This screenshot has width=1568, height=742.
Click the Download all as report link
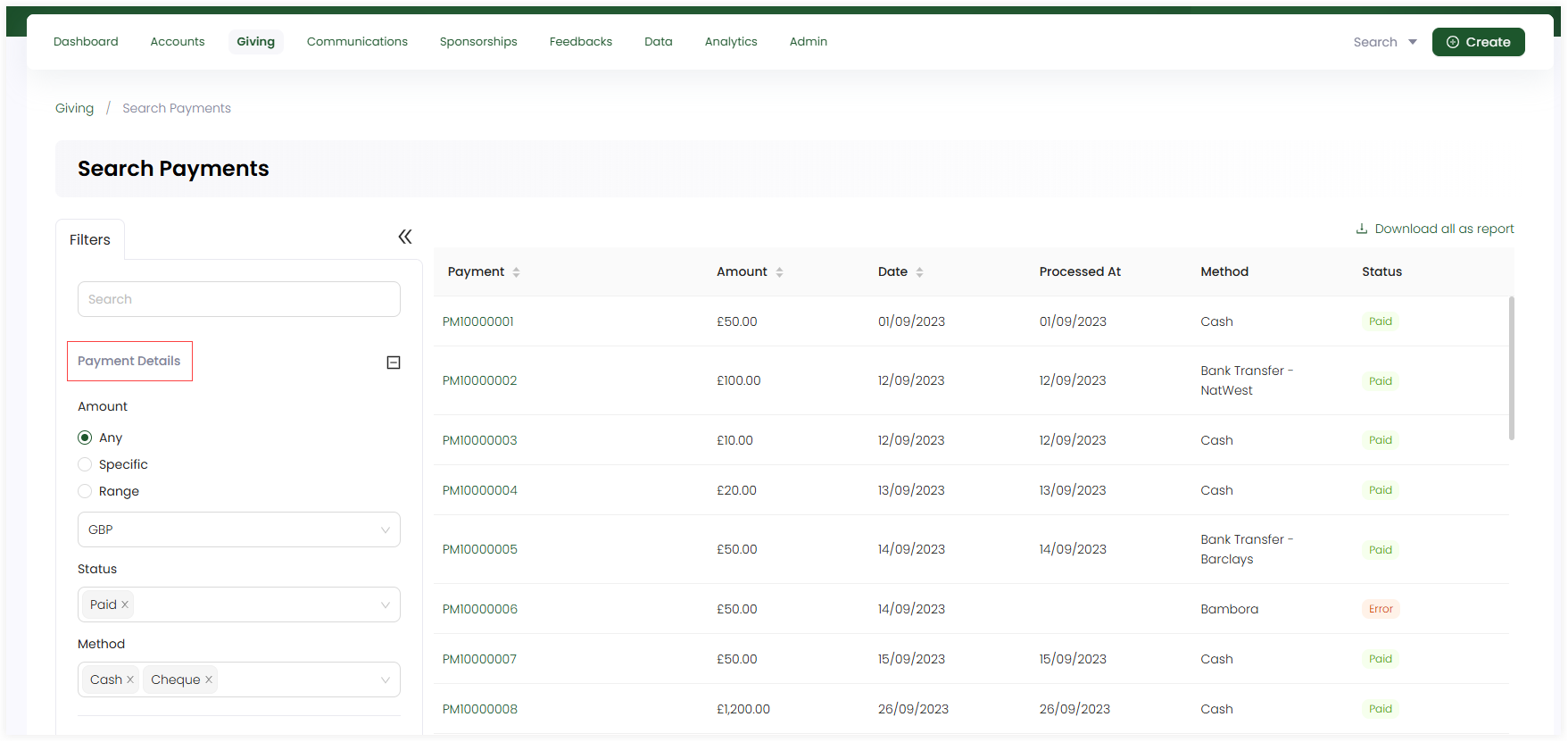(1435, 229)
